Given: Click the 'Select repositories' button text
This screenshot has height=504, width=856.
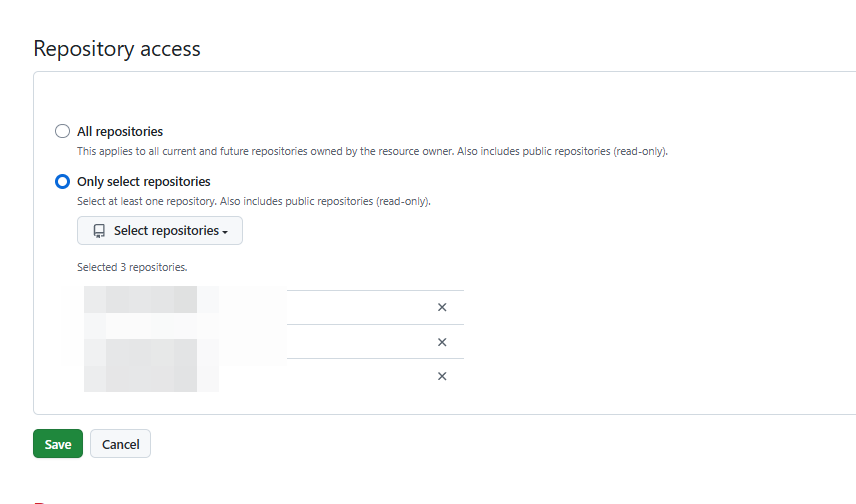Looking at the screenshot, I should [x=166, y=231].
